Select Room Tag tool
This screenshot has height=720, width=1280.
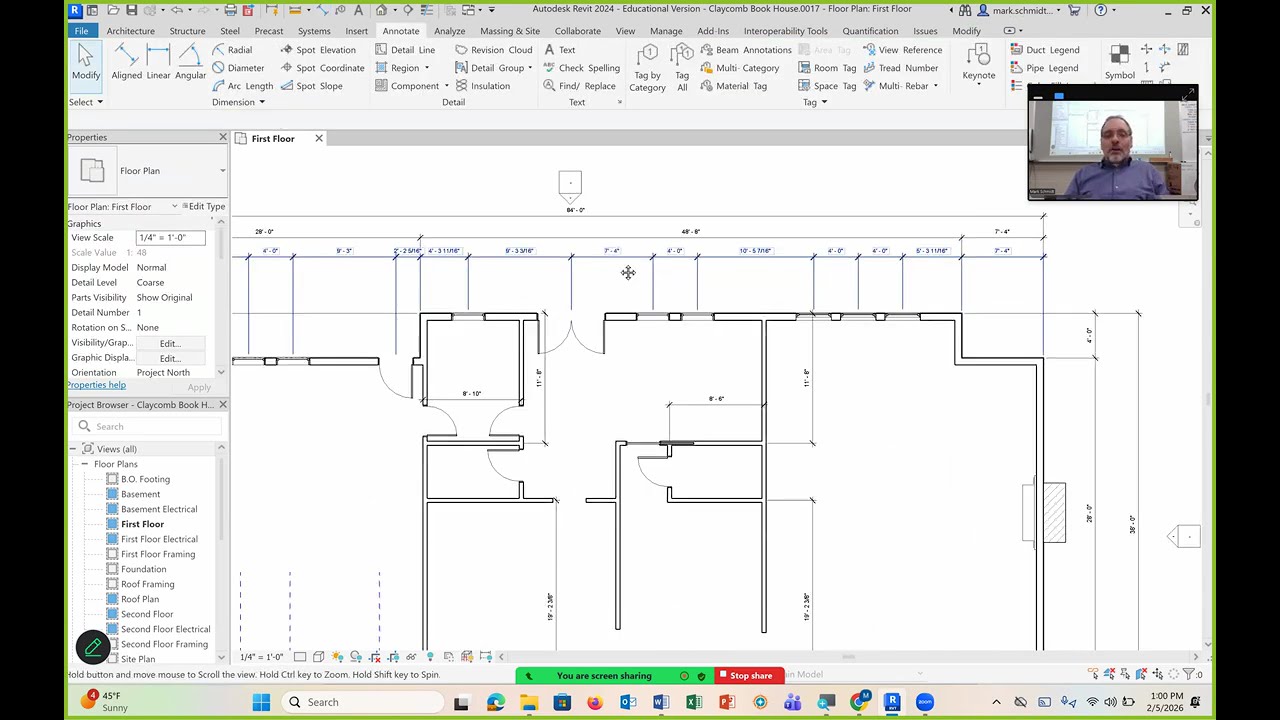[827, 68]
